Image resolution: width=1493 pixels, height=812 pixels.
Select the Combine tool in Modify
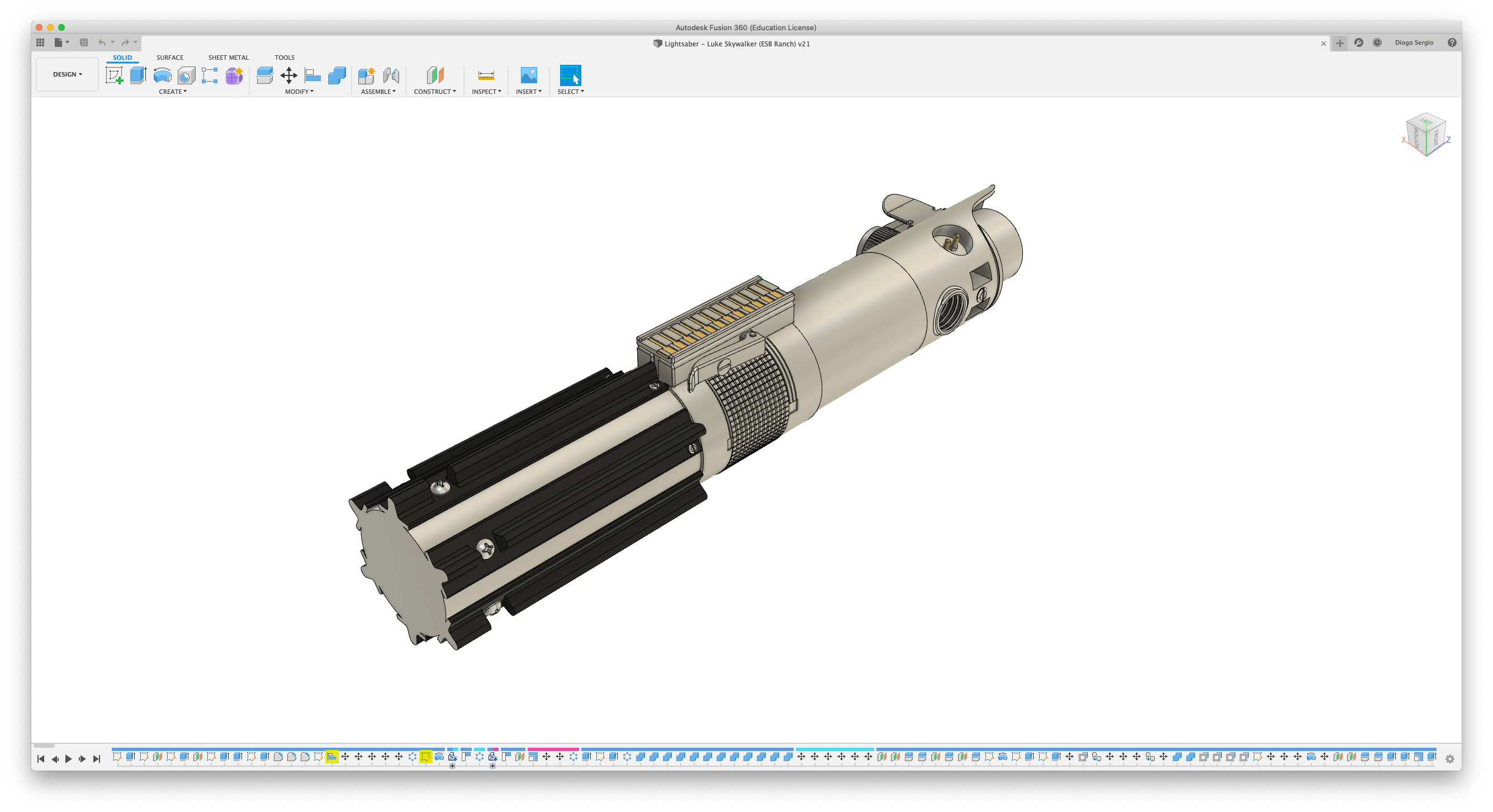[336, 75]
